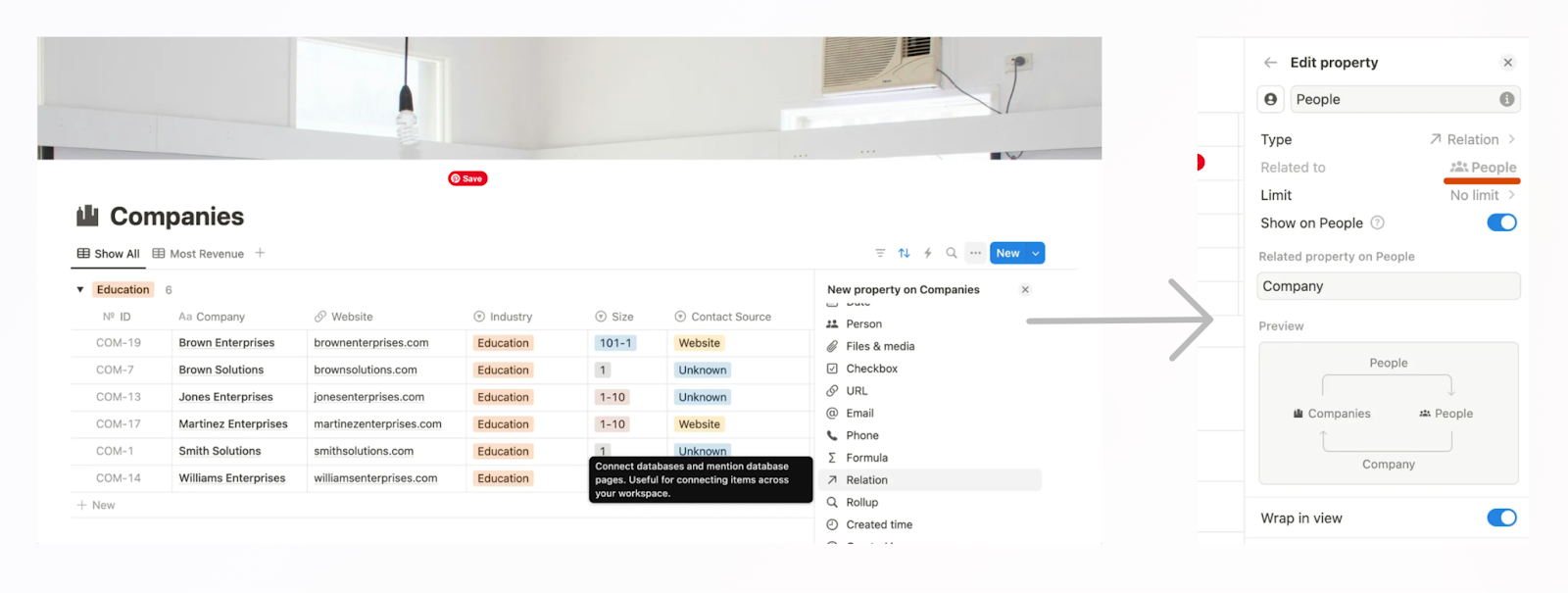Open the filter icon in database toolbar
1568x593 pixels.
(x=880, y=253)
